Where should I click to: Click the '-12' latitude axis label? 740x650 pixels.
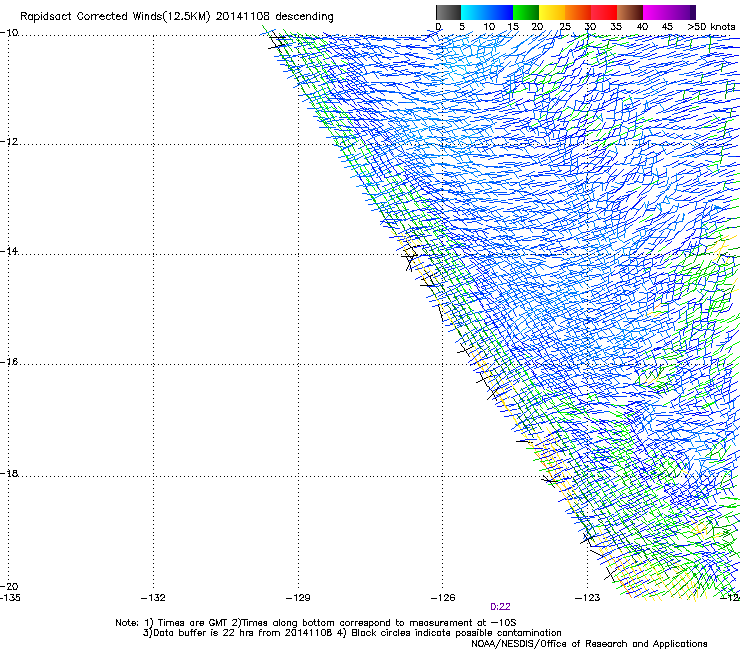9,142
